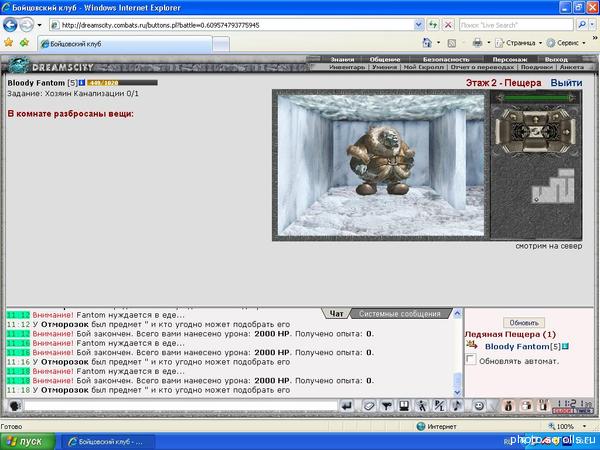Expand toolbar overflow chevron

(x=595, y=38)
